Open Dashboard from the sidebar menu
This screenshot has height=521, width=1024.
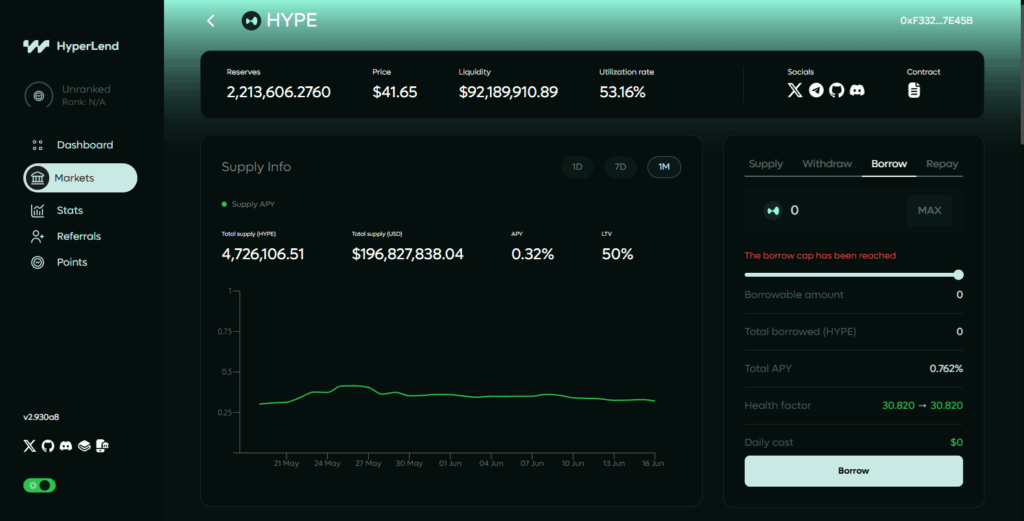pyautogui.click(x=85, y=145)
